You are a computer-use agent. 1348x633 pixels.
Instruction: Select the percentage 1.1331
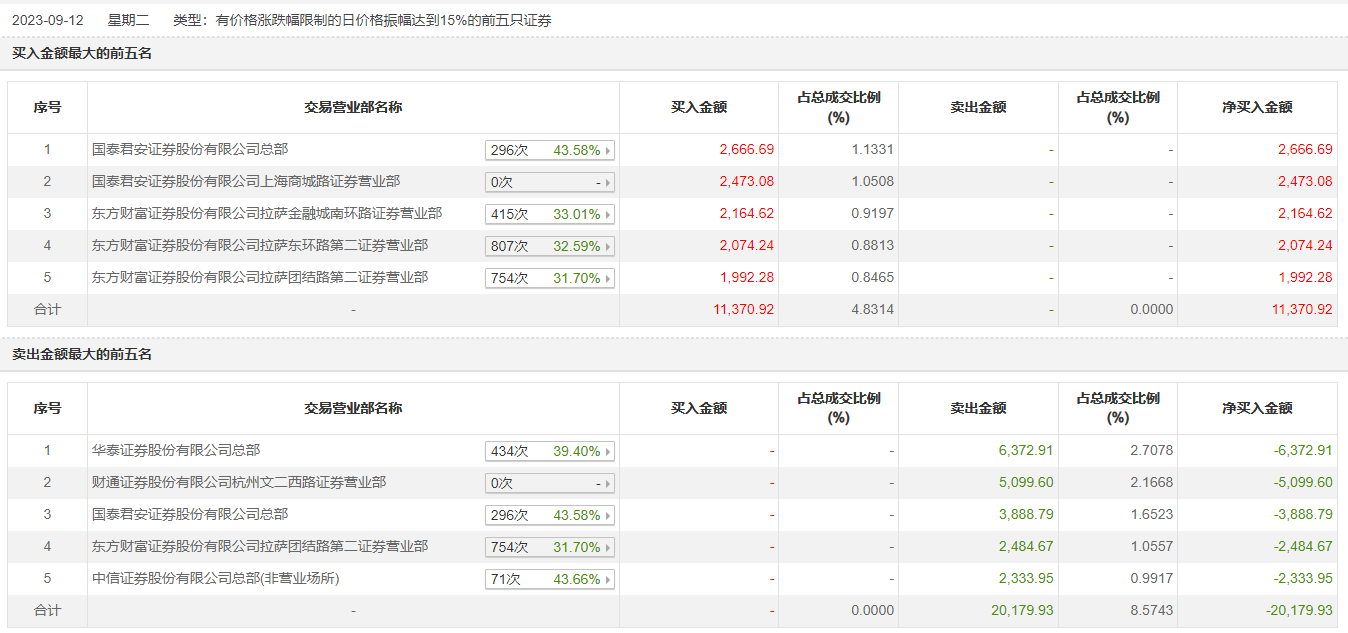(x=873, y=150)
